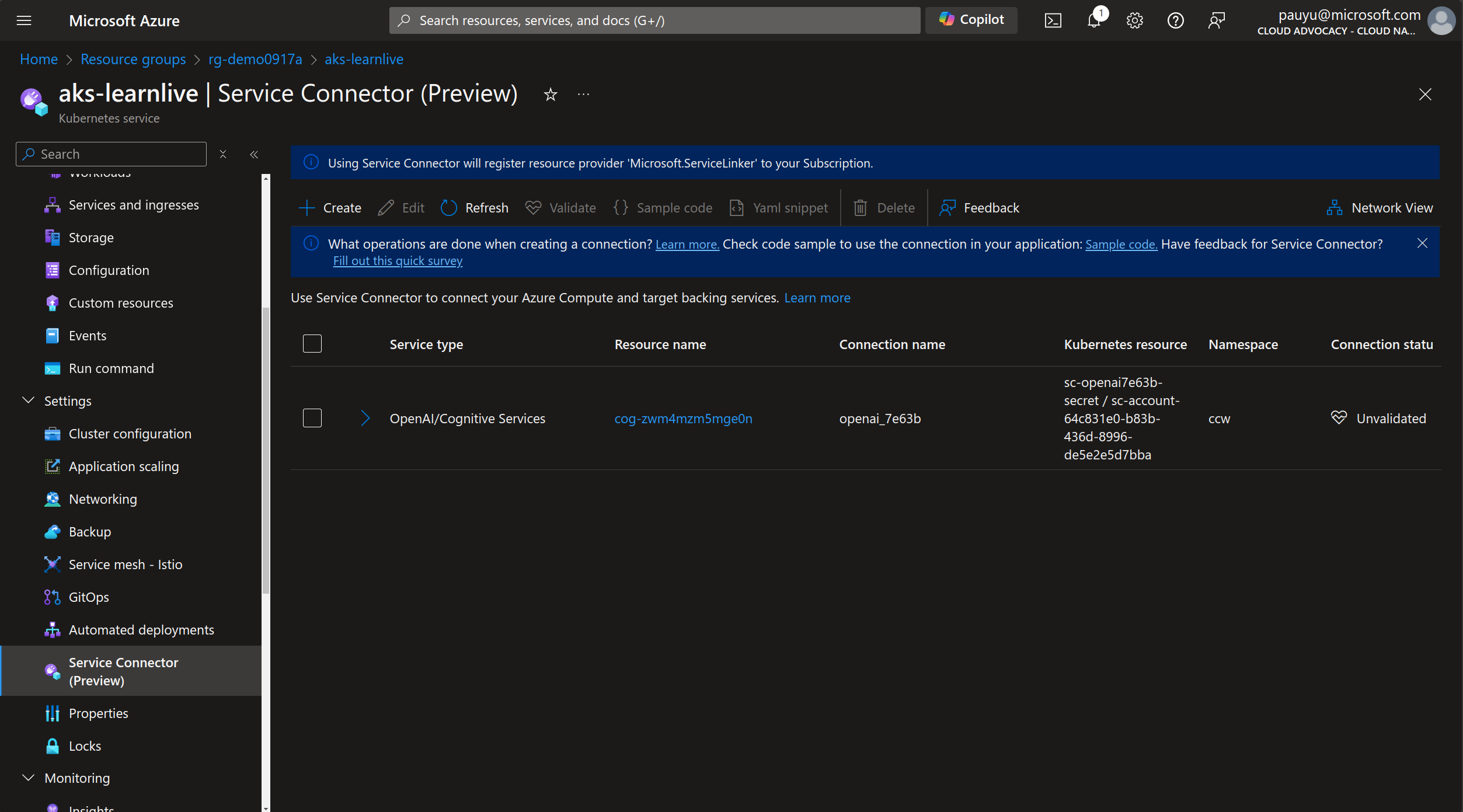The height and width of the screenshot is (812, 1463).
Task: Go to Resource groups breadcrumb
Action: pos(133,59)
